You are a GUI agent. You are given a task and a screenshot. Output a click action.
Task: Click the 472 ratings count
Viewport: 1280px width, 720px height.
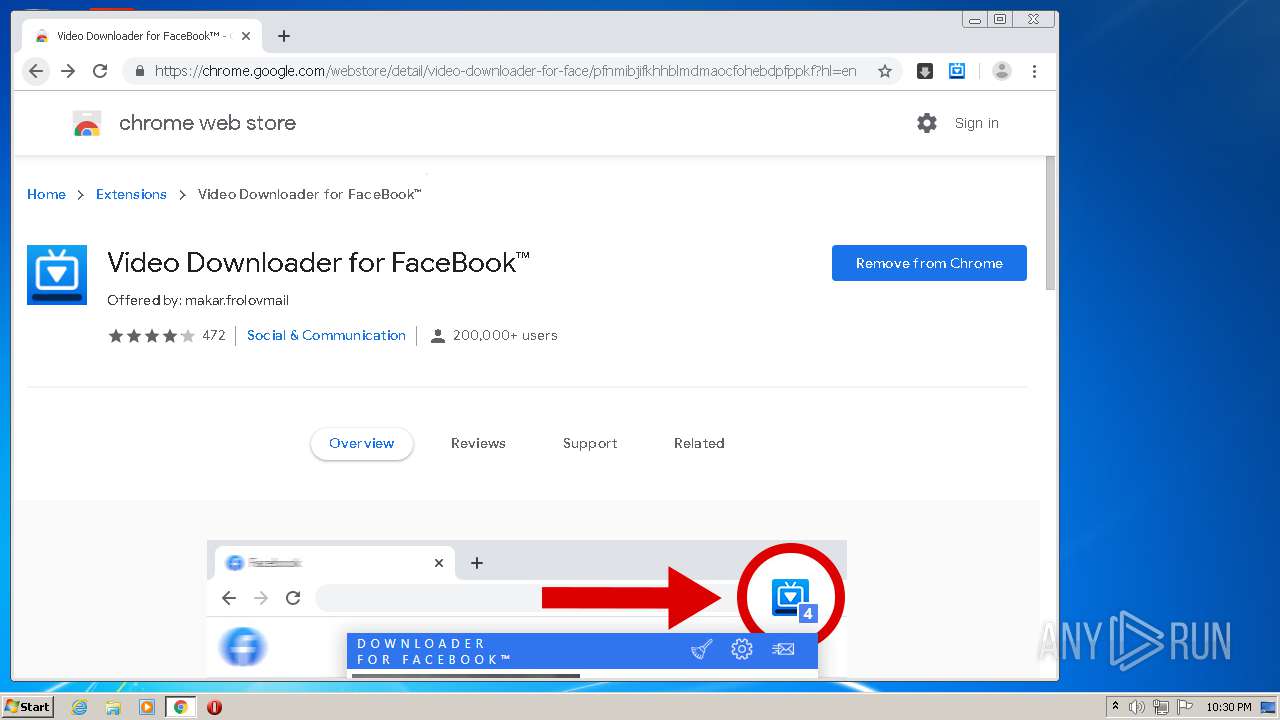click(x=214, y=335)
